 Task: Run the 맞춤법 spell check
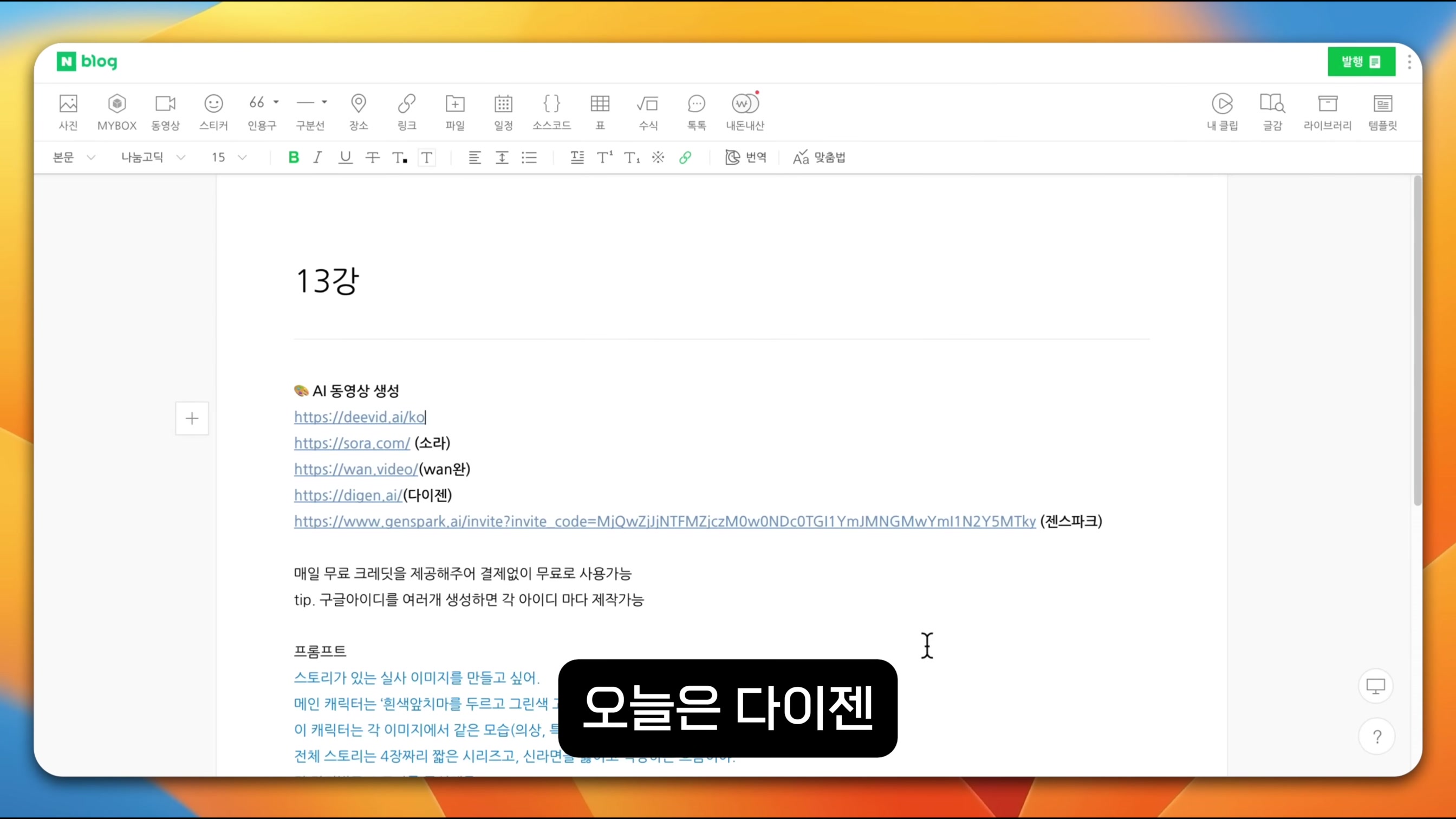[819, 157]
